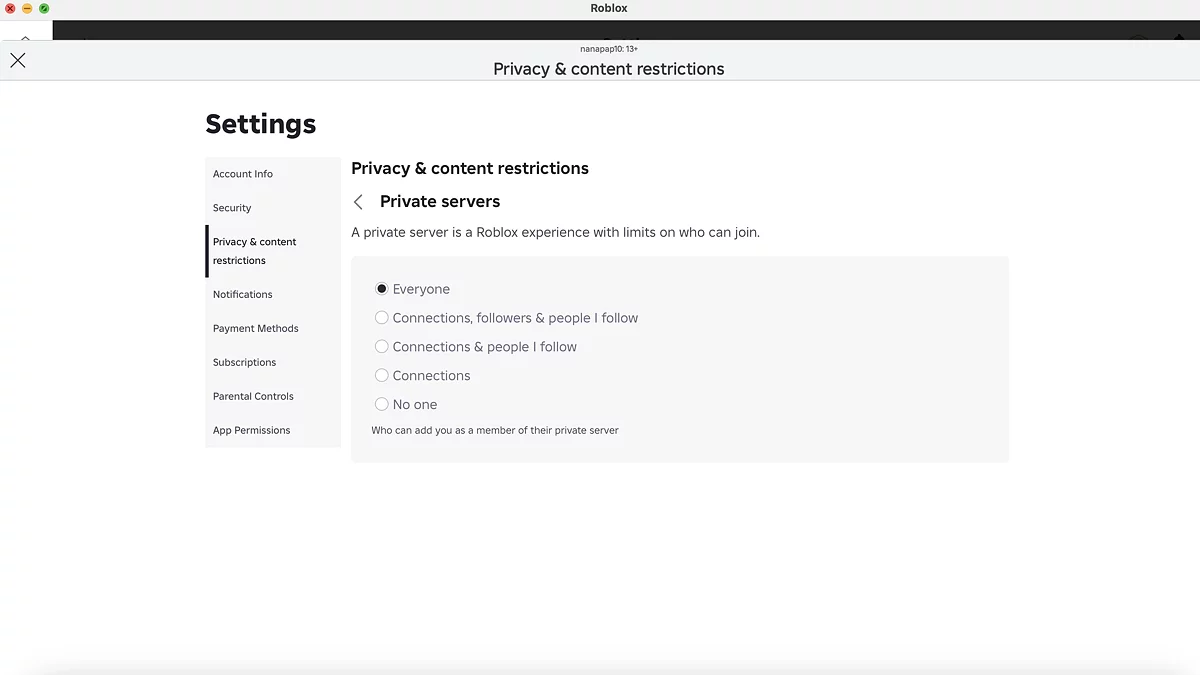The width and height of the screenshot is (1200, 675).
Task: Set private servers to No one
Action: 382,405
